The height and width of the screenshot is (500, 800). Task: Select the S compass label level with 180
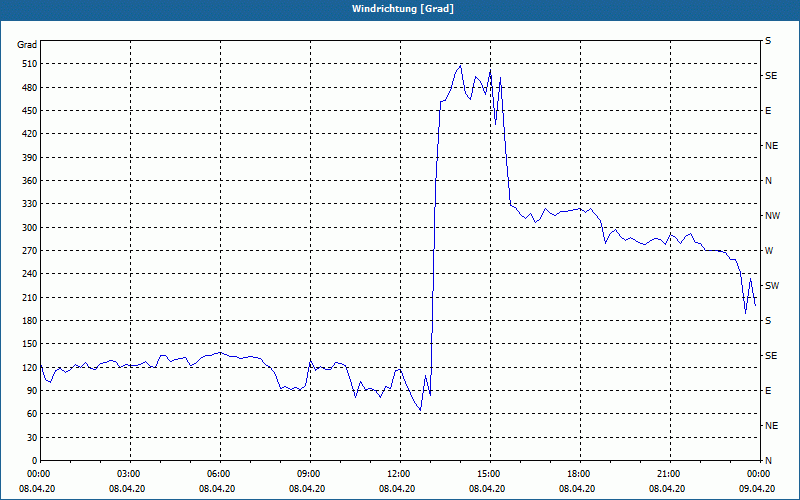click(x=768, y=321)
